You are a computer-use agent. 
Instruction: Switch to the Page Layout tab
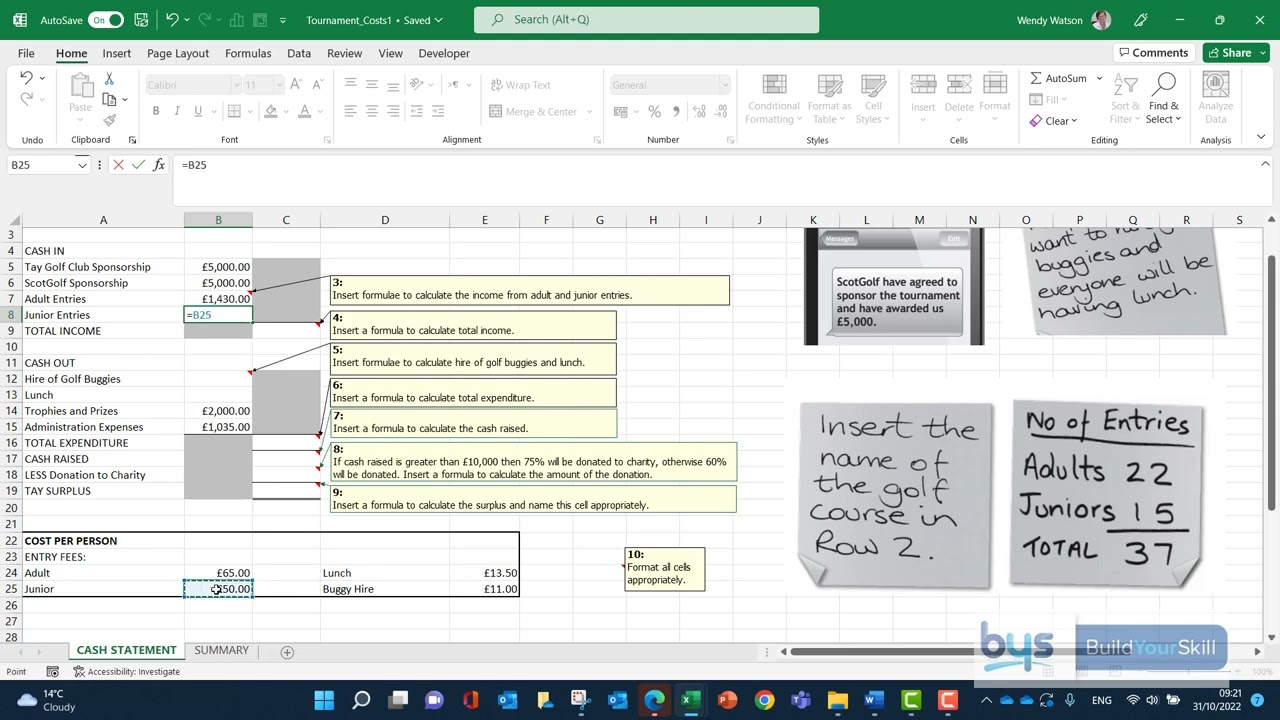point(178,53)
